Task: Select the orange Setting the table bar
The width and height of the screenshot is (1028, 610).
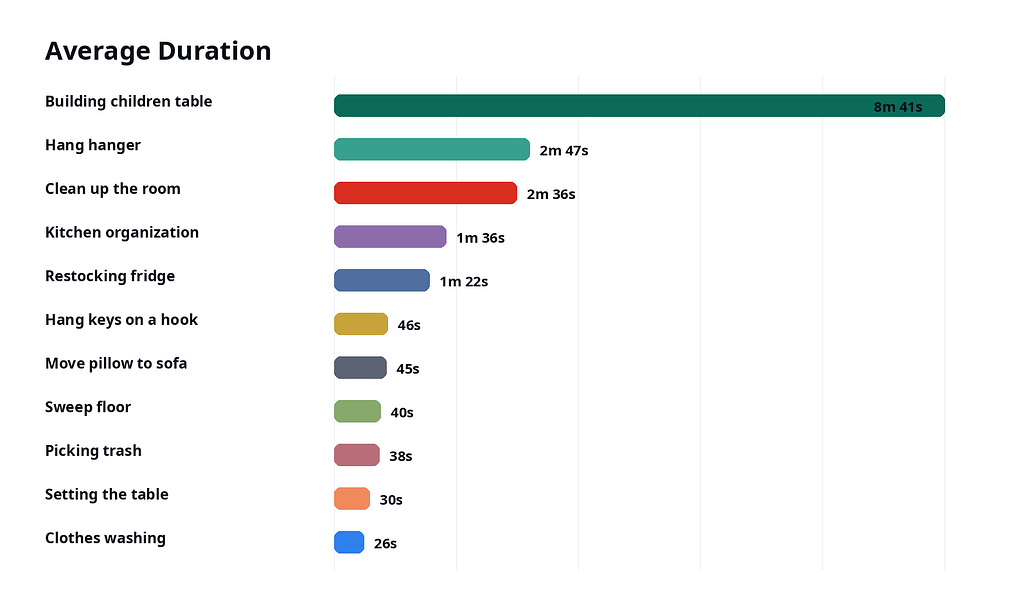Action: (352, 498)
